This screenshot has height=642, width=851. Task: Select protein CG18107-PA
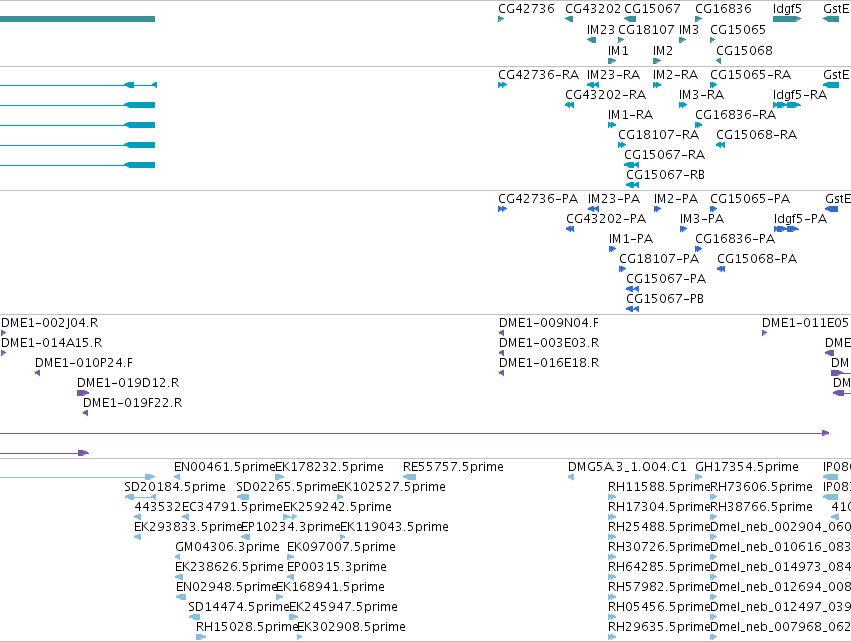(x=659, y=258)
